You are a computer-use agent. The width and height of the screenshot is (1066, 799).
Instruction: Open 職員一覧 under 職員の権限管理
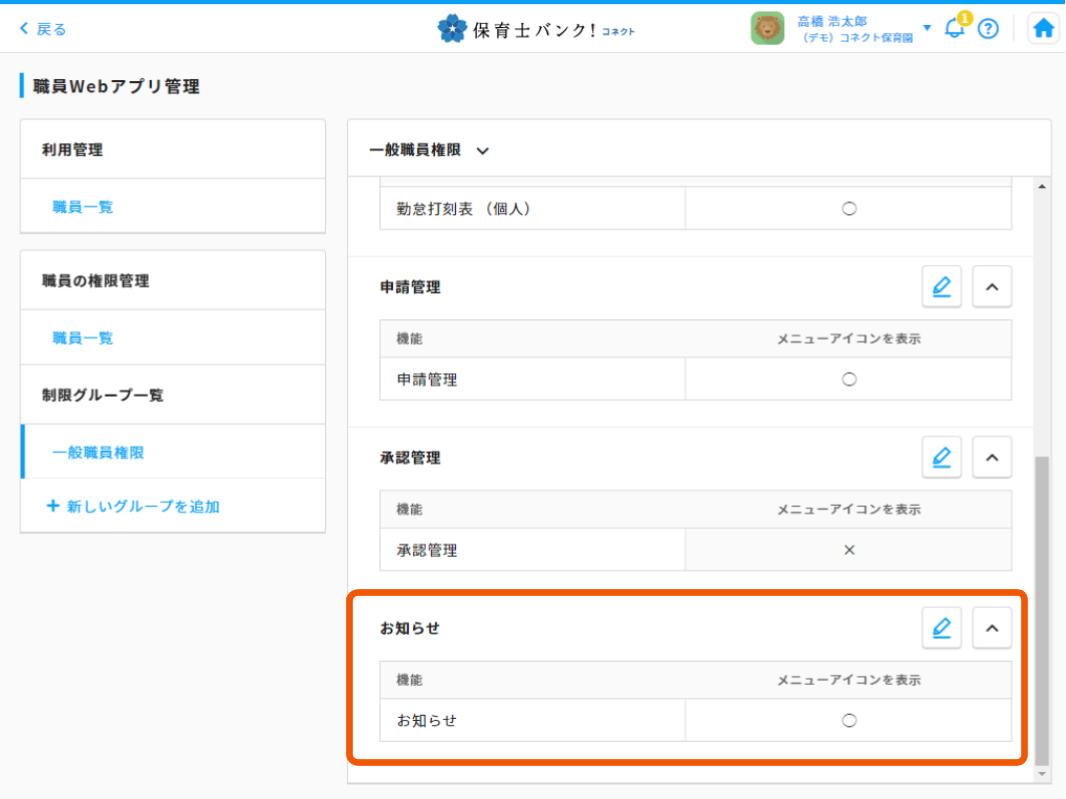click(83, 338)
